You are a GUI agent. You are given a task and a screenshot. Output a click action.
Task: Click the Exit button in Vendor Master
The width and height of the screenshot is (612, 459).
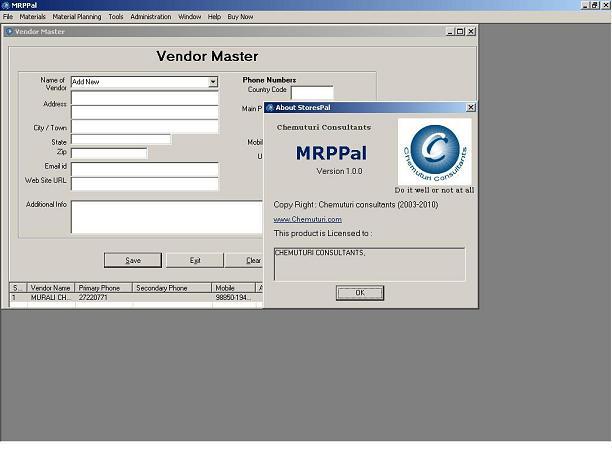tap(195, 260)
